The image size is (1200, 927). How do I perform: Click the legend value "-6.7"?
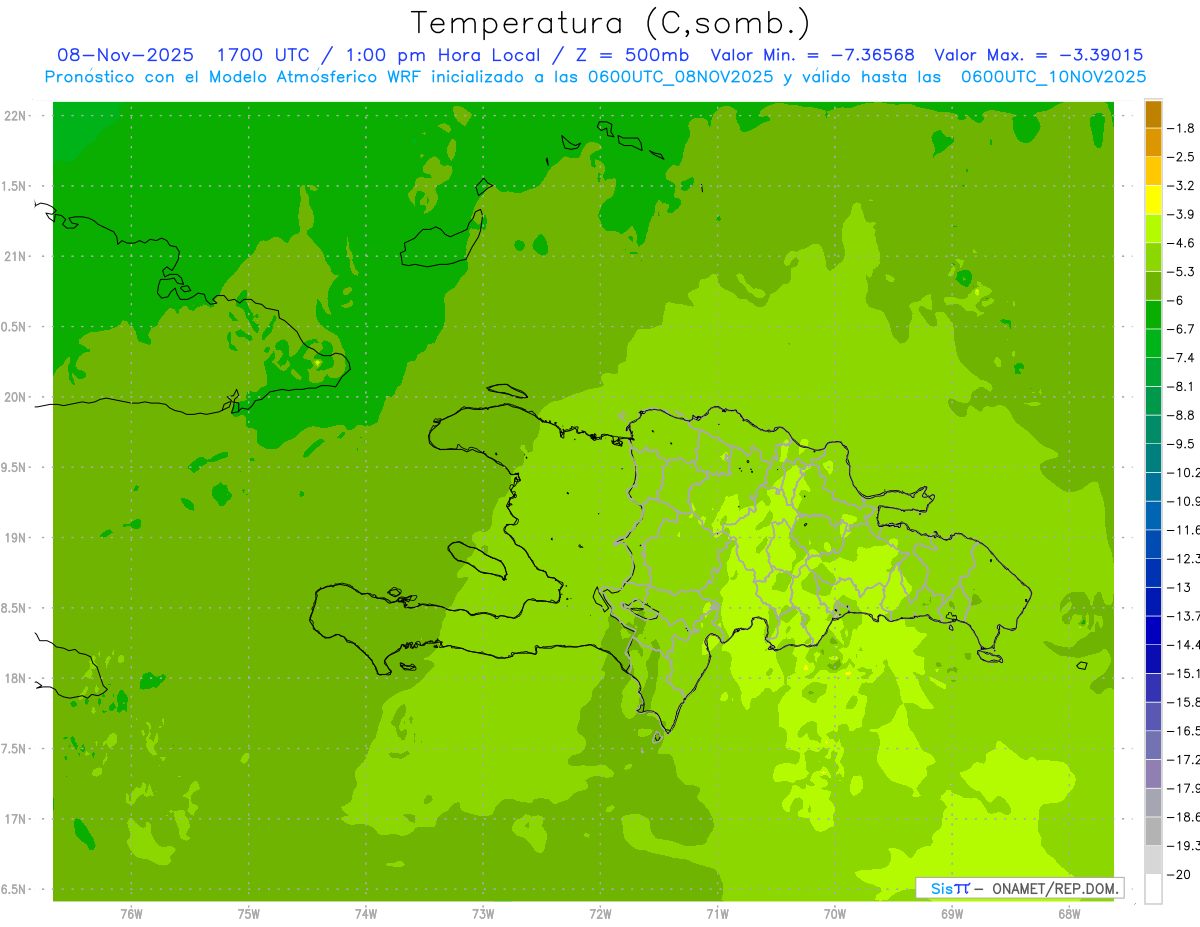click(1182, 329)
